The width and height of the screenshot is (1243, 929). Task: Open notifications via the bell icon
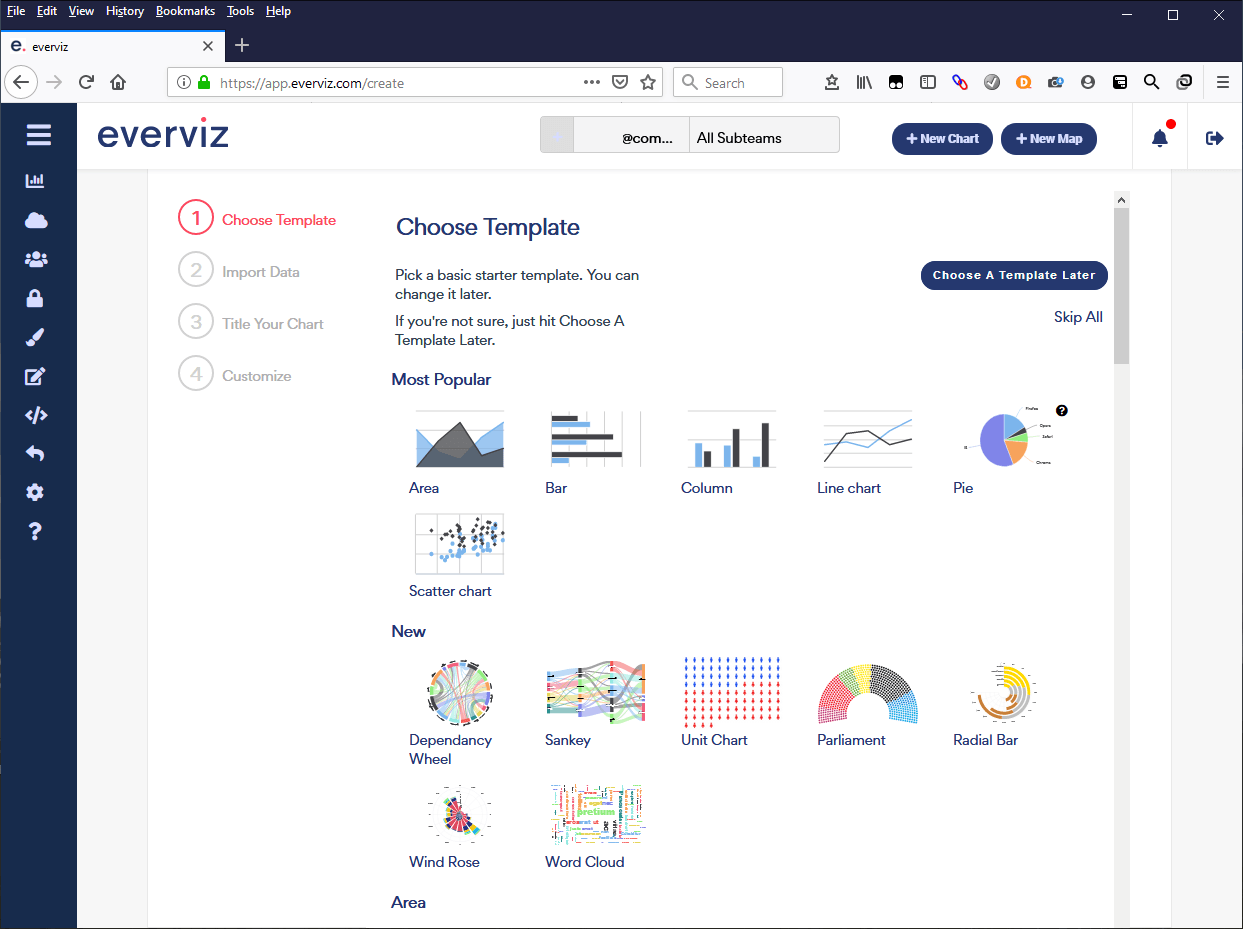(x=1159, y=138)
